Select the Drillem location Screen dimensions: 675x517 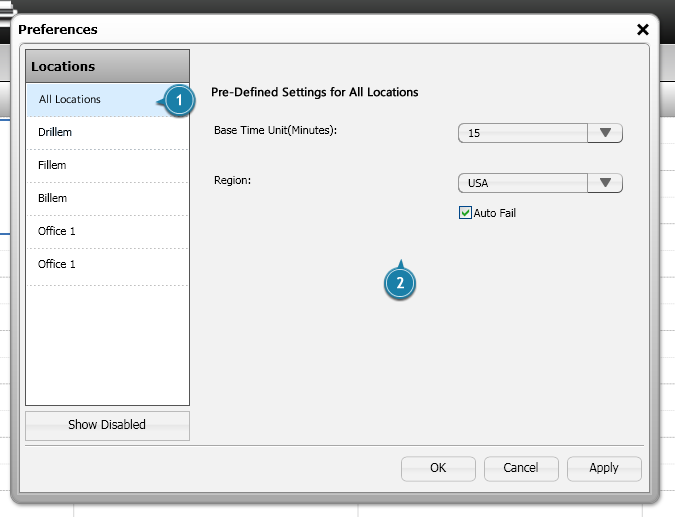click(108, 133)
